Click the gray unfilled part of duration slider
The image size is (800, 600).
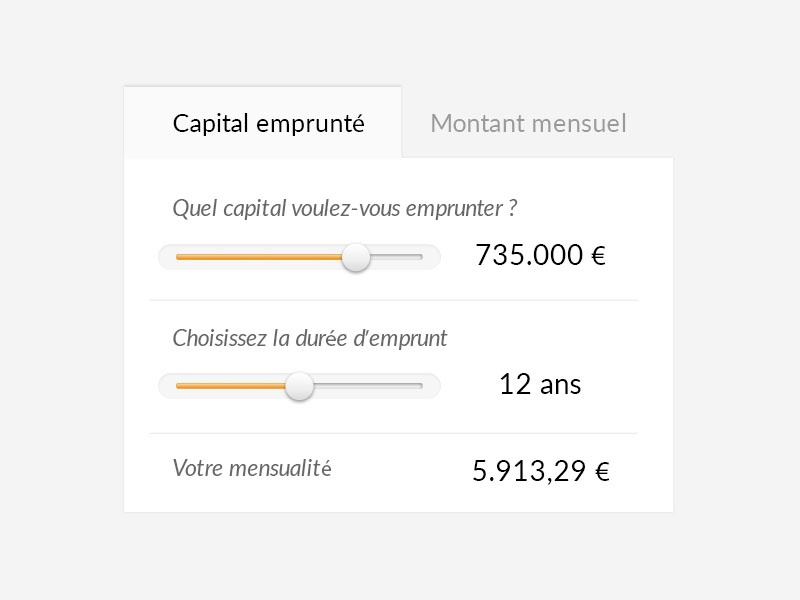368,385
